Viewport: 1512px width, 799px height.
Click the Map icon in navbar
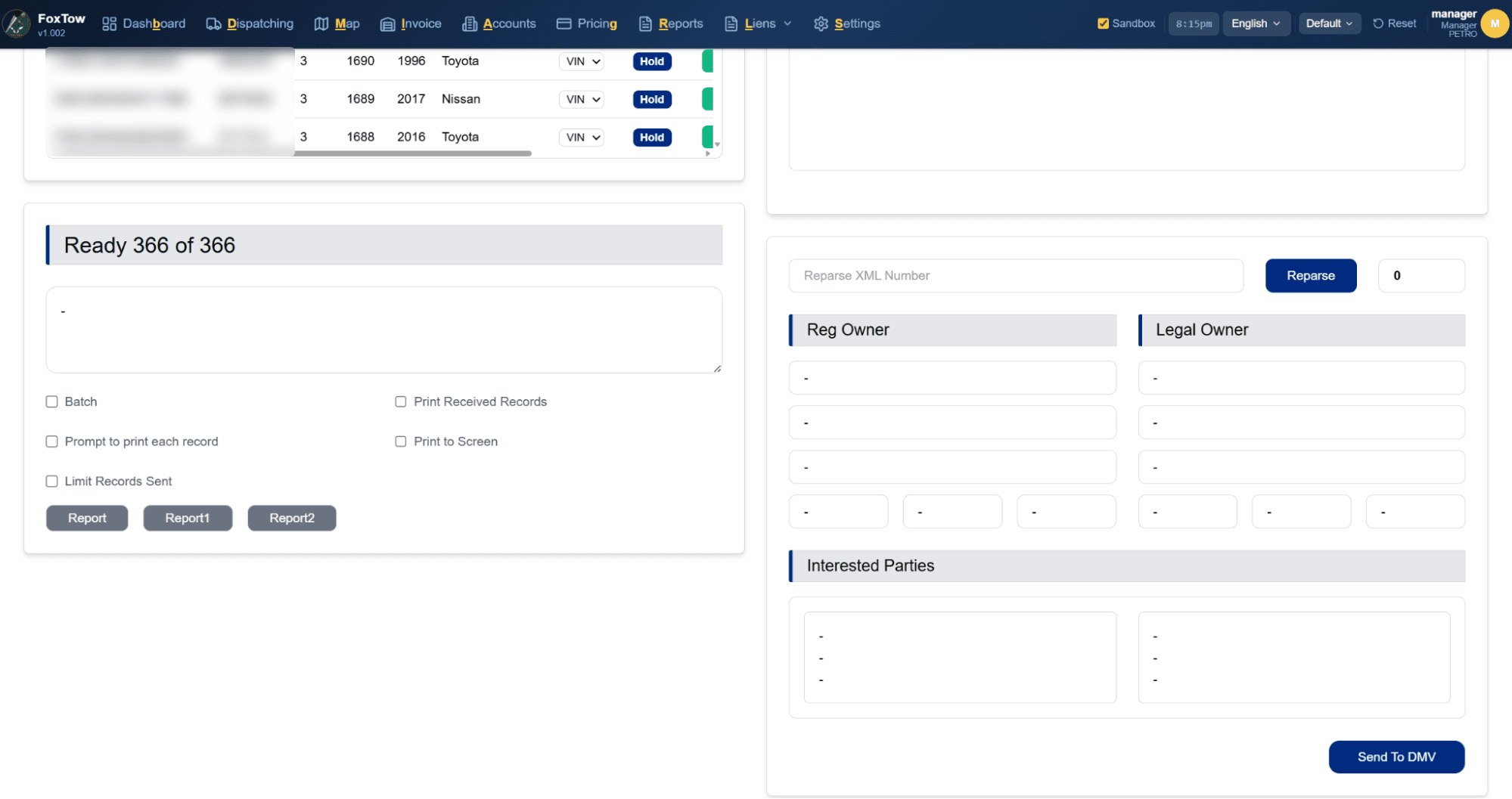click(321, 24)
